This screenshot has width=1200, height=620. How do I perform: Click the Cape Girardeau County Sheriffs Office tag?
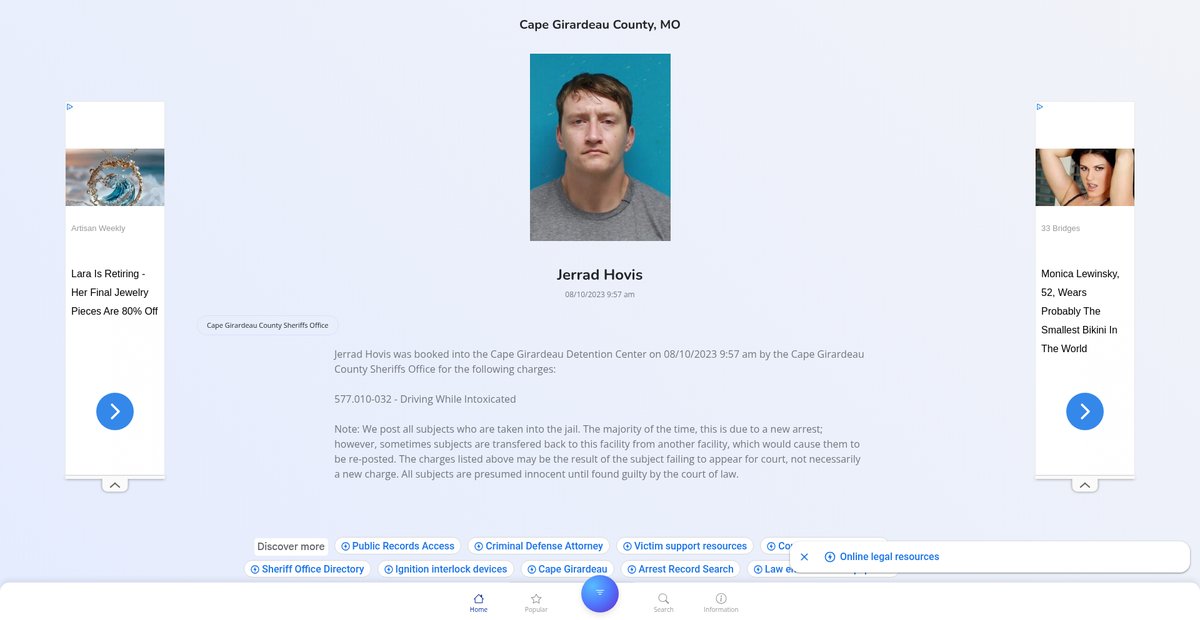click(267, 325)
